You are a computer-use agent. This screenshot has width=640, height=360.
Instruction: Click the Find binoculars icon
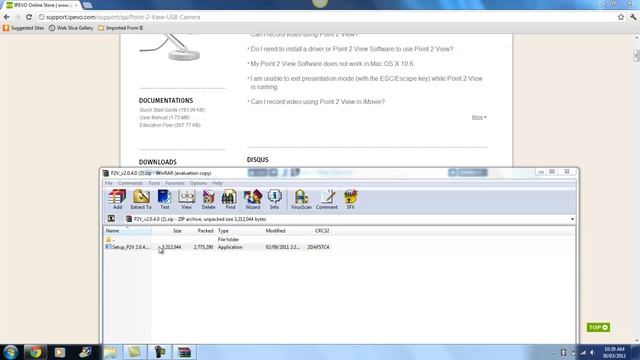tap(230, 200)
